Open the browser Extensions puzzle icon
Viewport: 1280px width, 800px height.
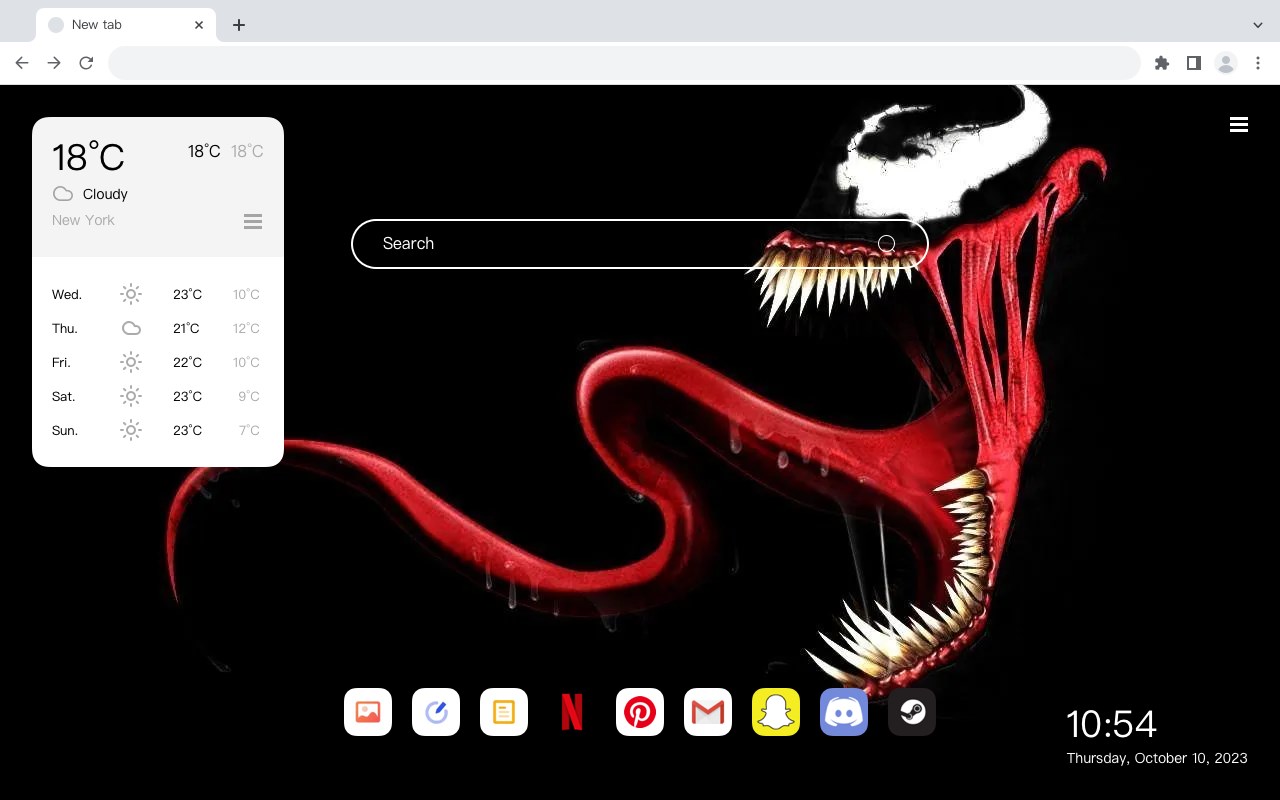(1161, 63)
